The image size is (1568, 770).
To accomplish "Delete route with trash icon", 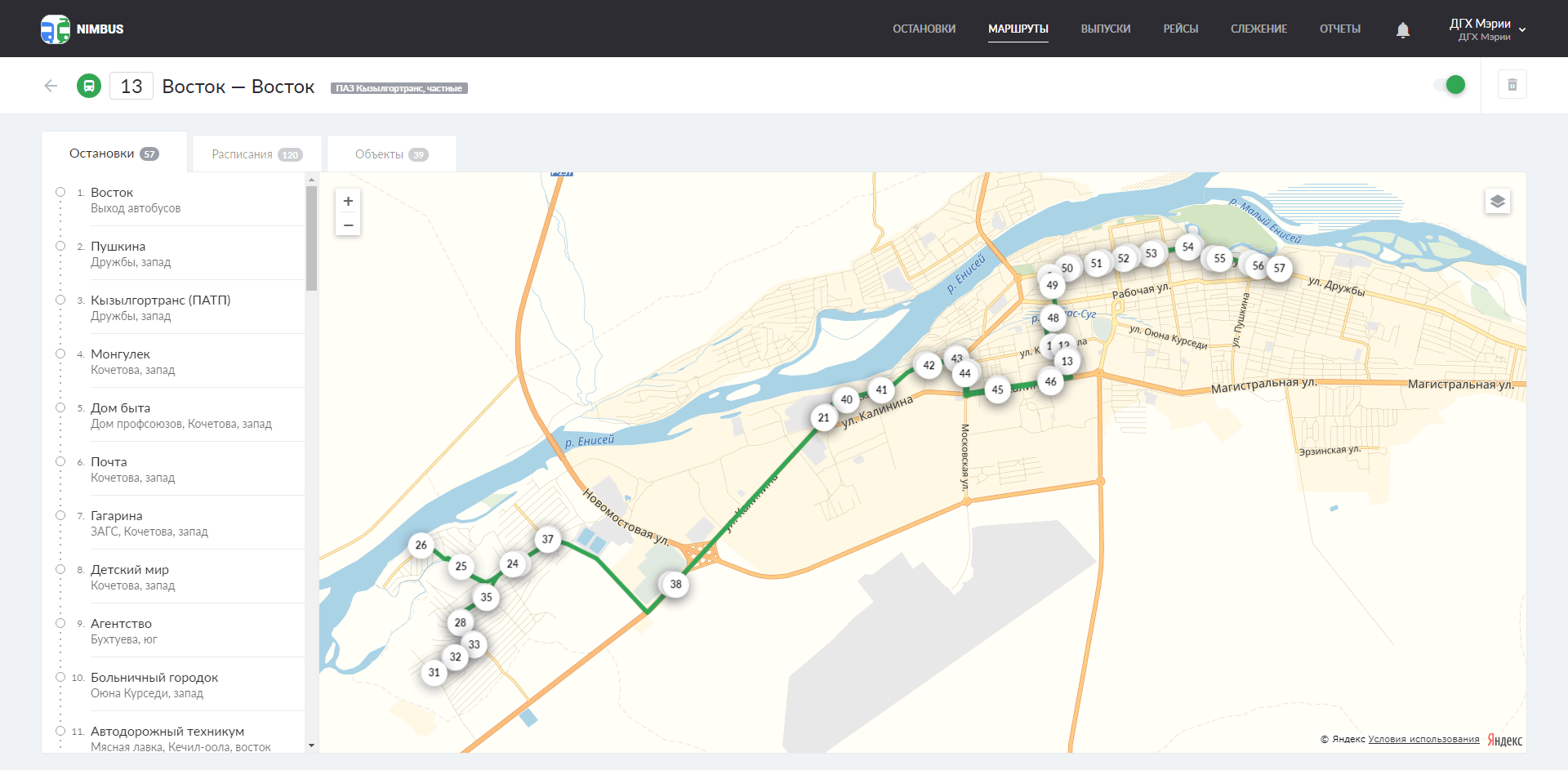I will 1512,85.
